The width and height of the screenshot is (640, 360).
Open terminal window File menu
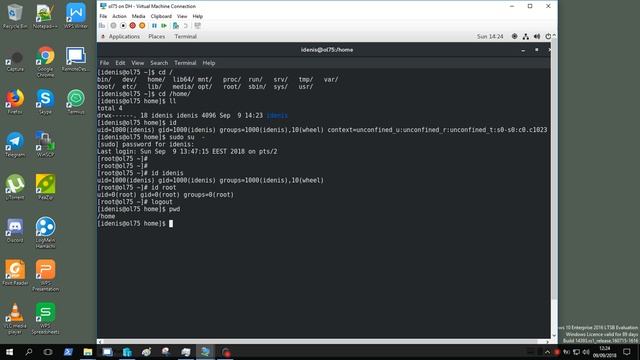click(x=104, y=63)
